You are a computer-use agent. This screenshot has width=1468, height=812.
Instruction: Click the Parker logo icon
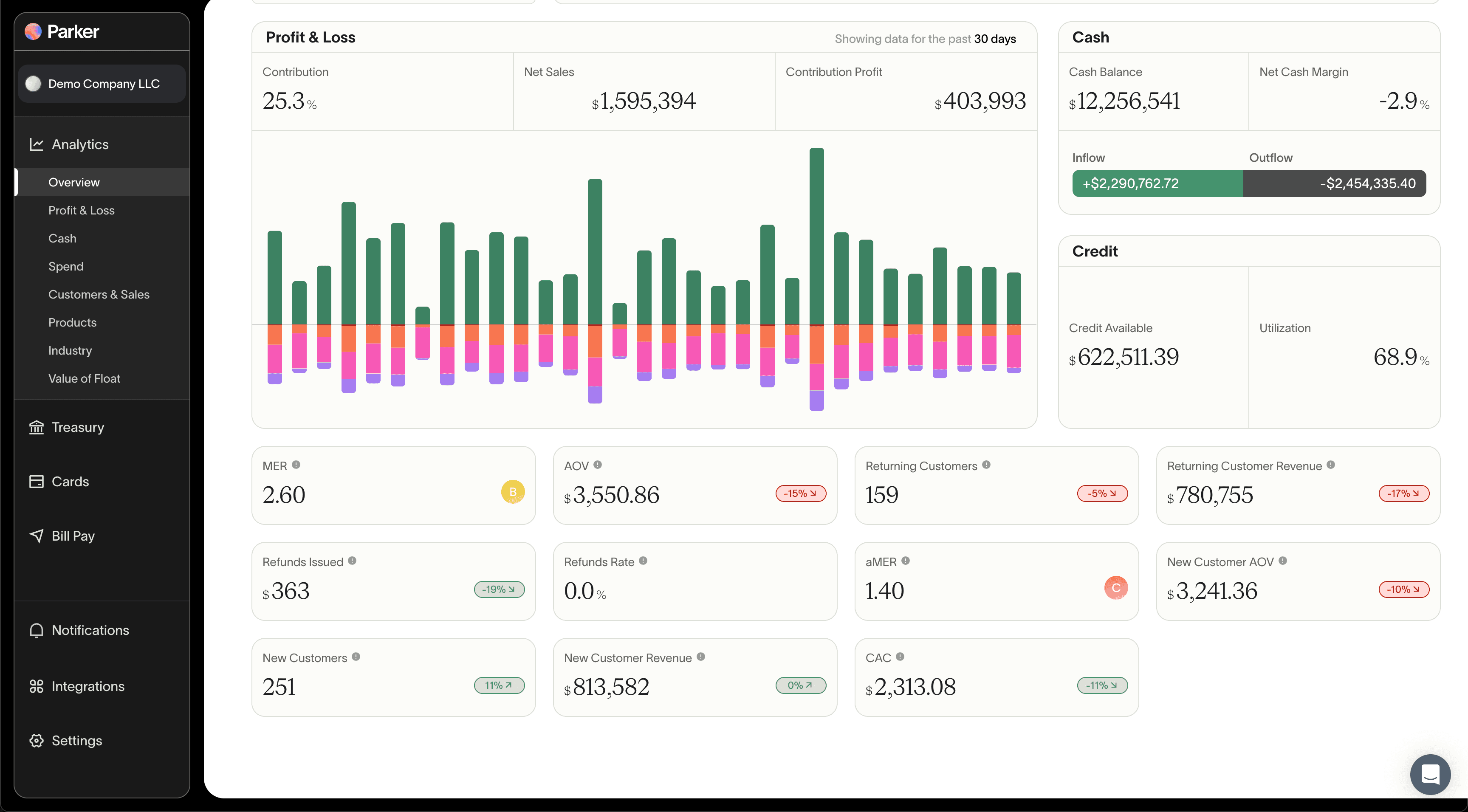33,31
